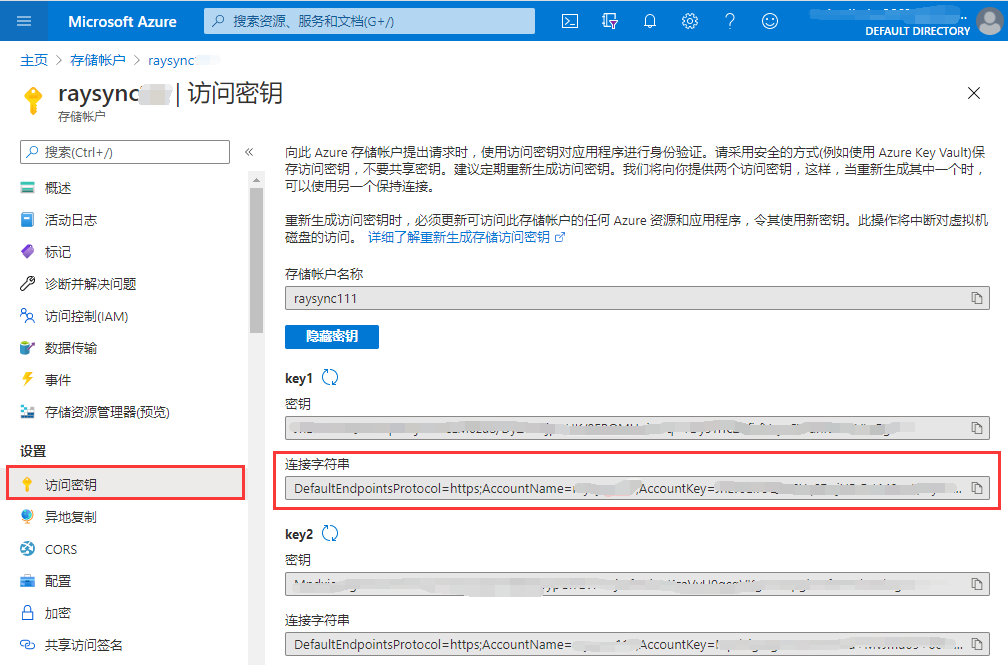Image resolution: width=1008 pixels, height=665 pixels.
Task: Collapse the left sidebar menu
Action: pyautogui.click(x=249, y=152)
